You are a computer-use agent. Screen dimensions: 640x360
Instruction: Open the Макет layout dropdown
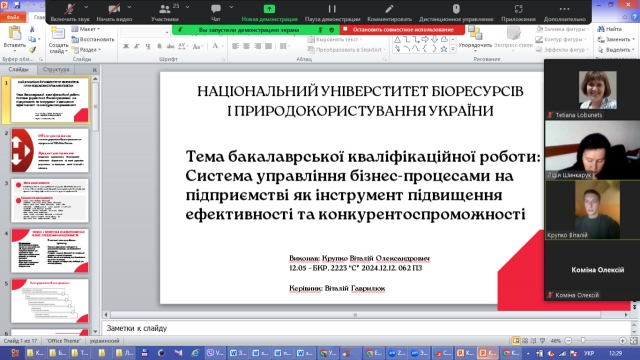86,29
